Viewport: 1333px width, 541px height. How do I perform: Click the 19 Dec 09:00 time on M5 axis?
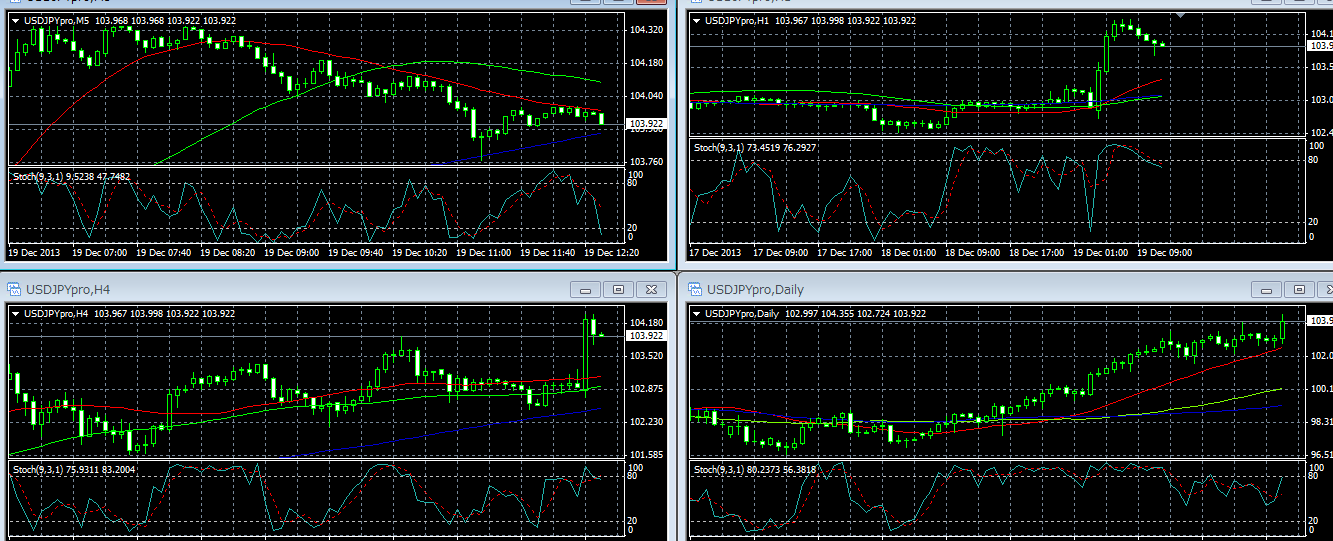click(294, 254)
